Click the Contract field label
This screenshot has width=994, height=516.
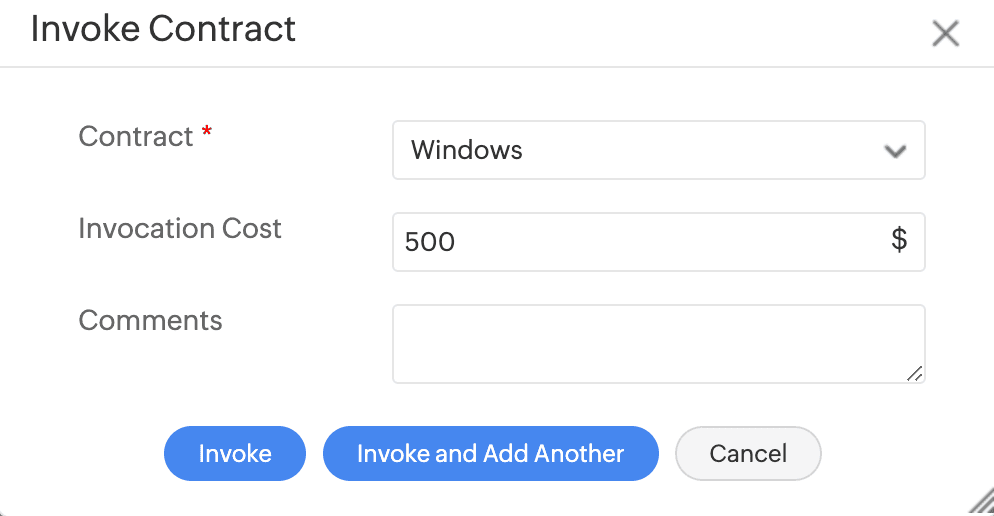click(x=136, y=137)
